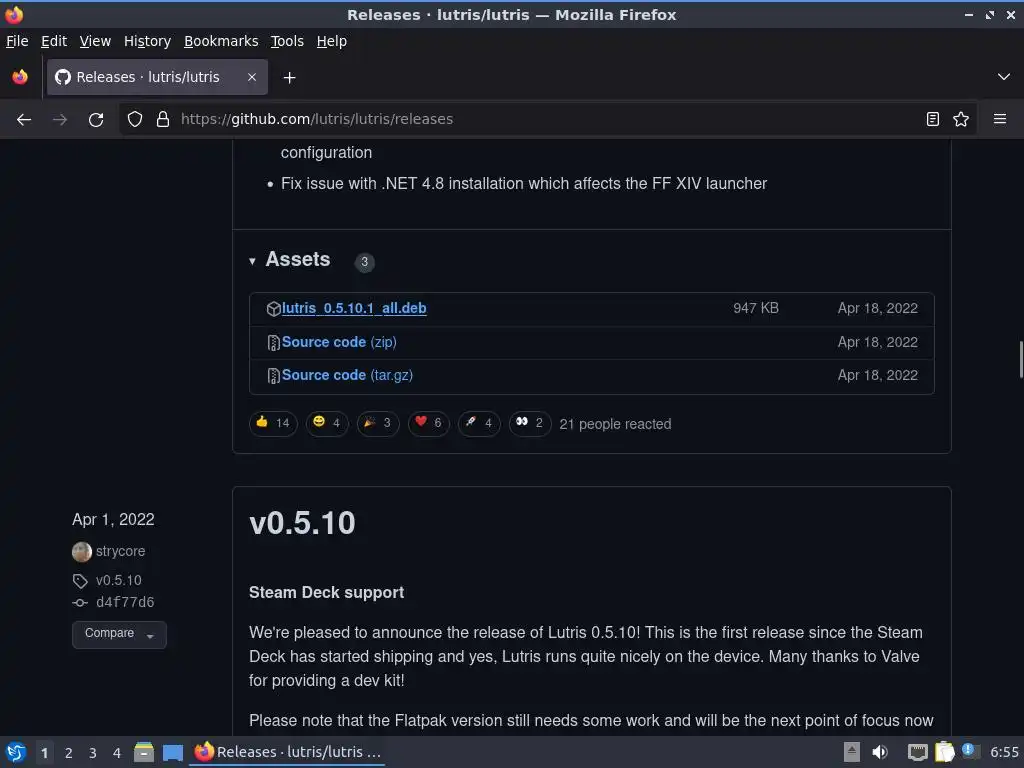
Task: Toggle the thumbs up reaction with 14
Action: [x=273, y=423]
